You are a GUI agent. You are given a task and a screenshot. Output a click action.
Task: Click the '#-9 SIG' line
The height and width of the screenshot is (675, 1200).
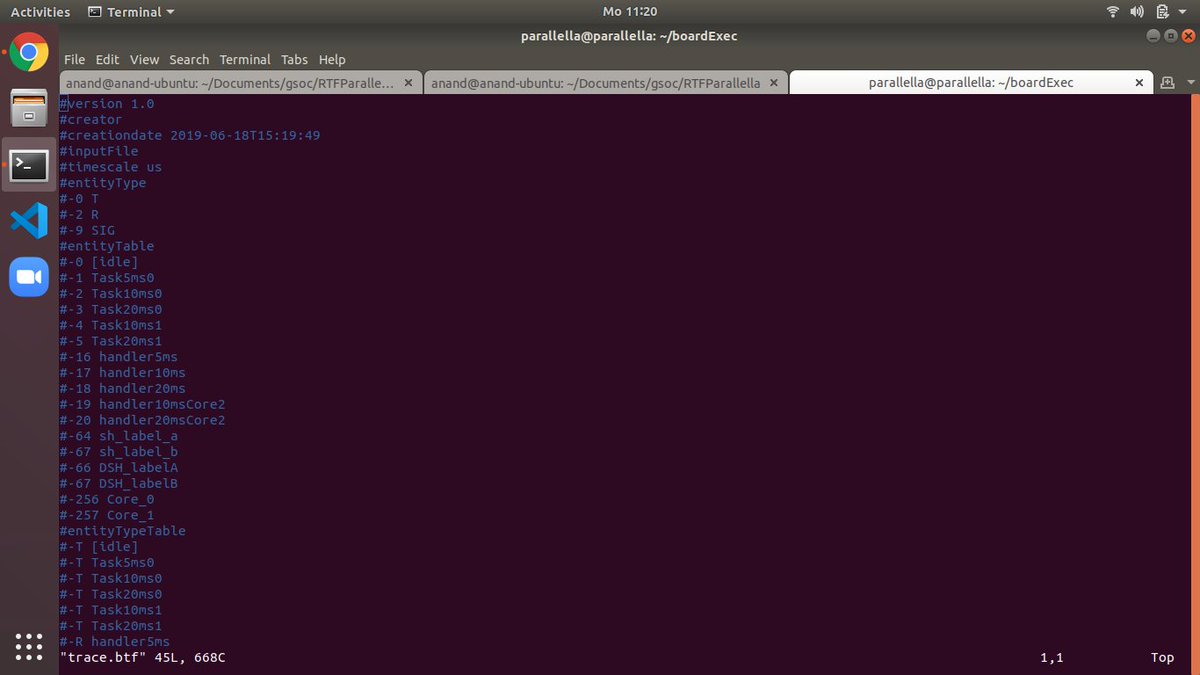(87, 230)
